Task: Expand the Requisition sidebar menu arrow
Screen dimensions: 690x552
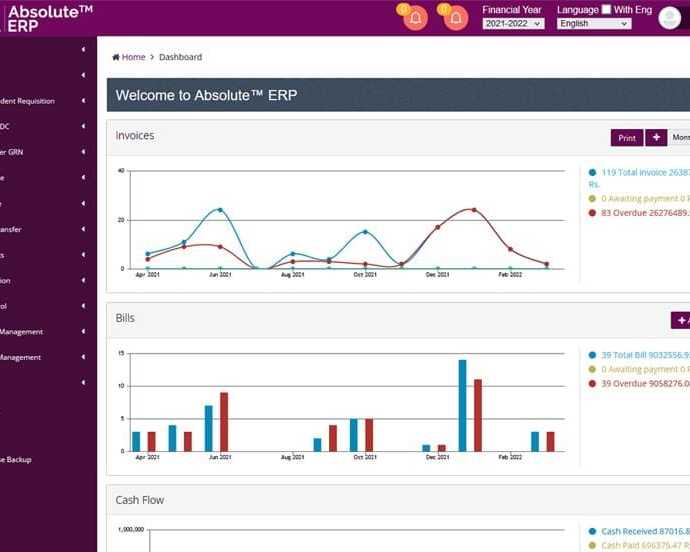Action: [83, 101]
